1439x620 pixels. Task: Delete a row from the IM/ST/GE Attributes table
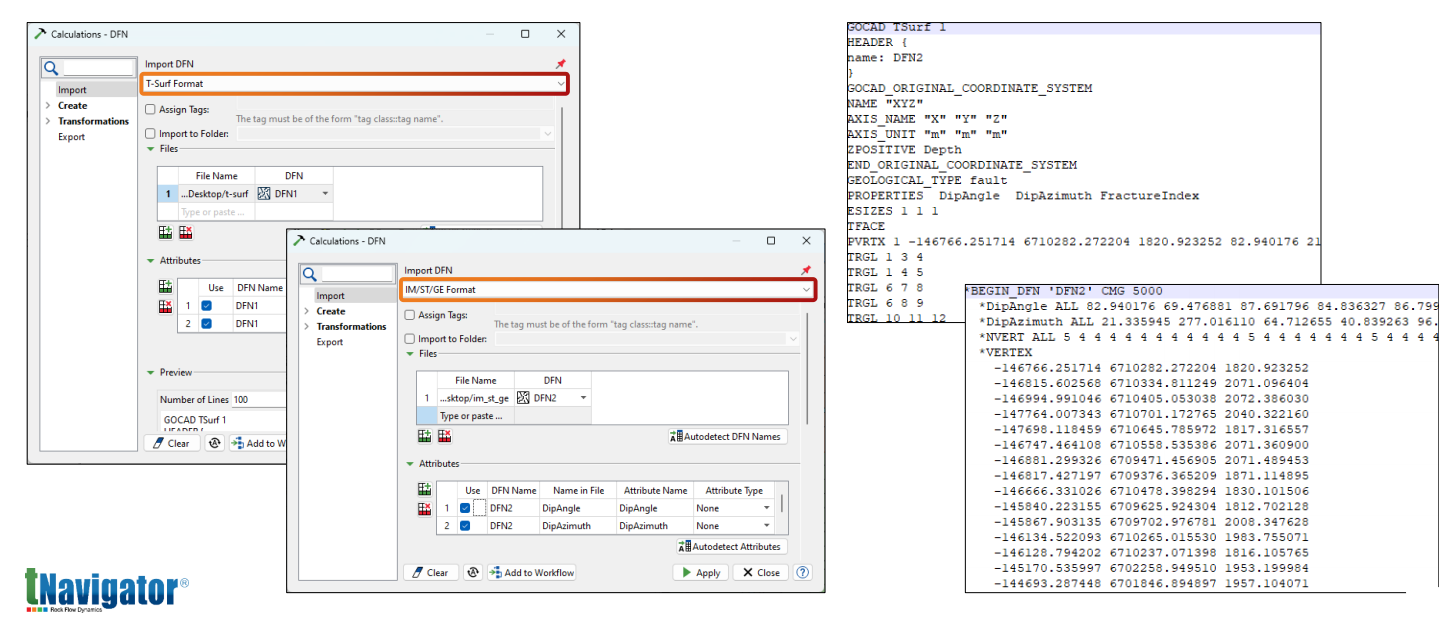[424, 509]
